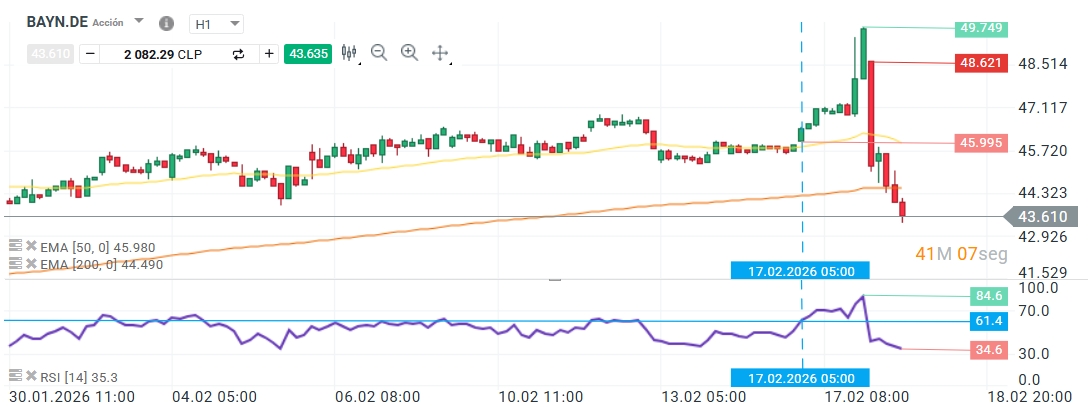Remove the EMA 50 indicator
Screen dimensions: 1088x407
point(31,246)
